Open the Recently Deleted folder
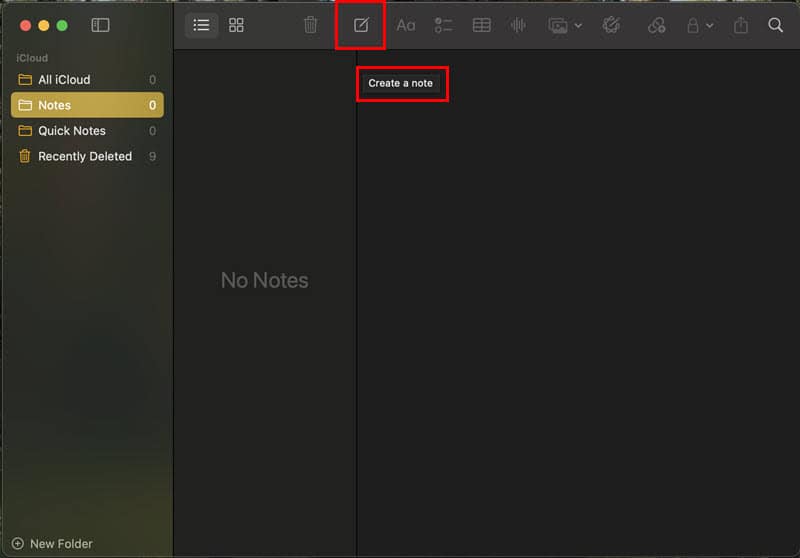The image size is (800, 558). 84,156
